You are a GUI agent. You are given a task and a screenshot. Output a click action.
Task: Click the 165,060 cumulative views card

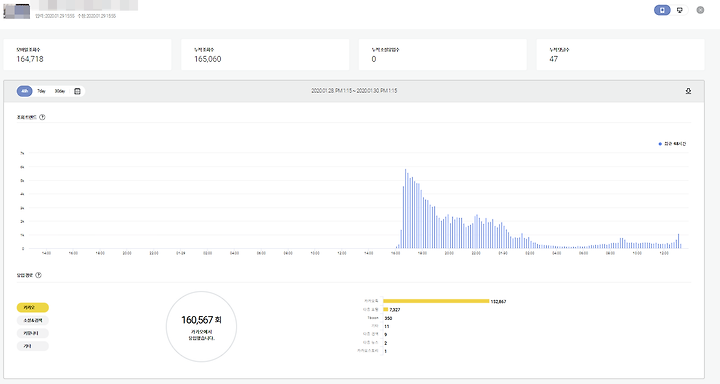(265, 55)
